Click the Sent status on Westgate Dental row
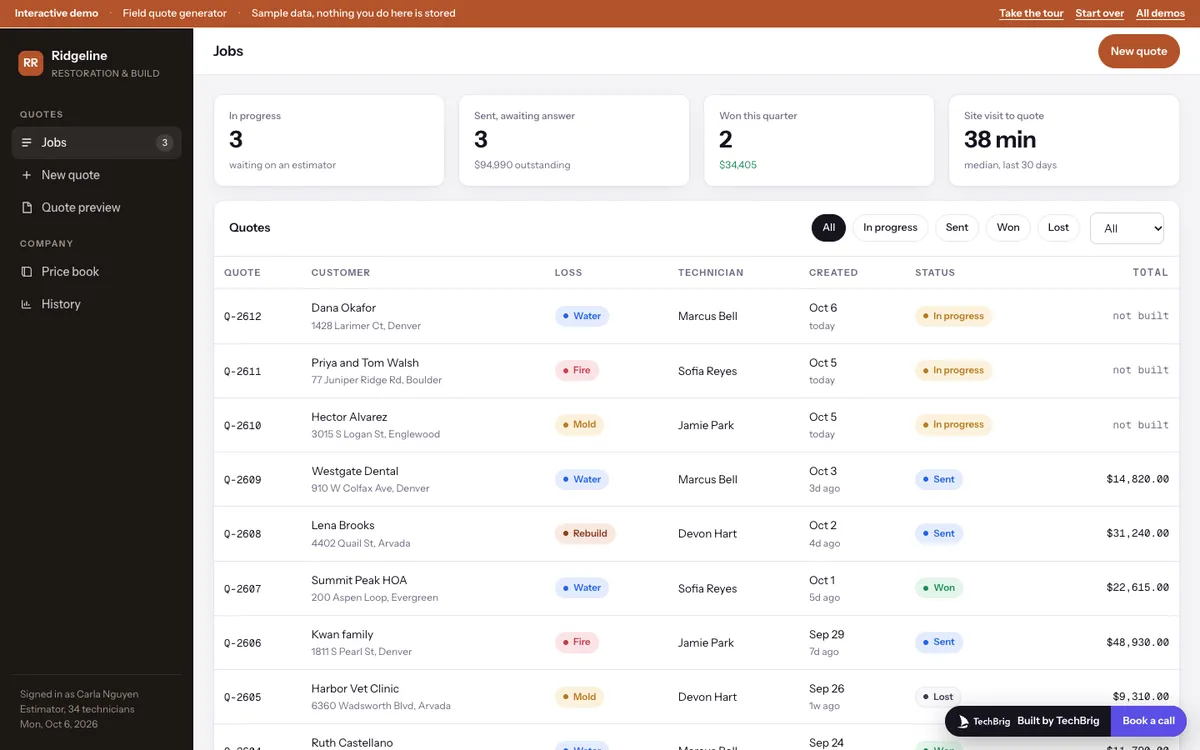The image size is (1200, 750). click(x=939, y=480)
